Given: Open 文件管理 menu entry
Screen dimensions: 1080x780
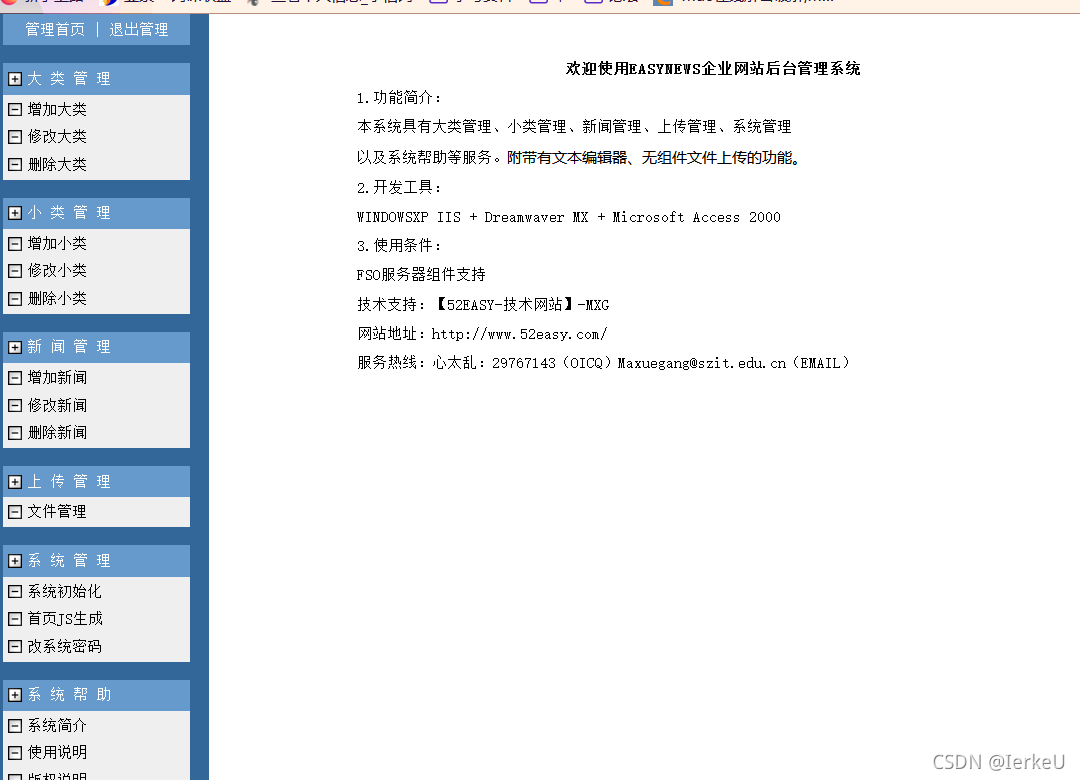Looking at the screenshot, I should tap(57, 511).
